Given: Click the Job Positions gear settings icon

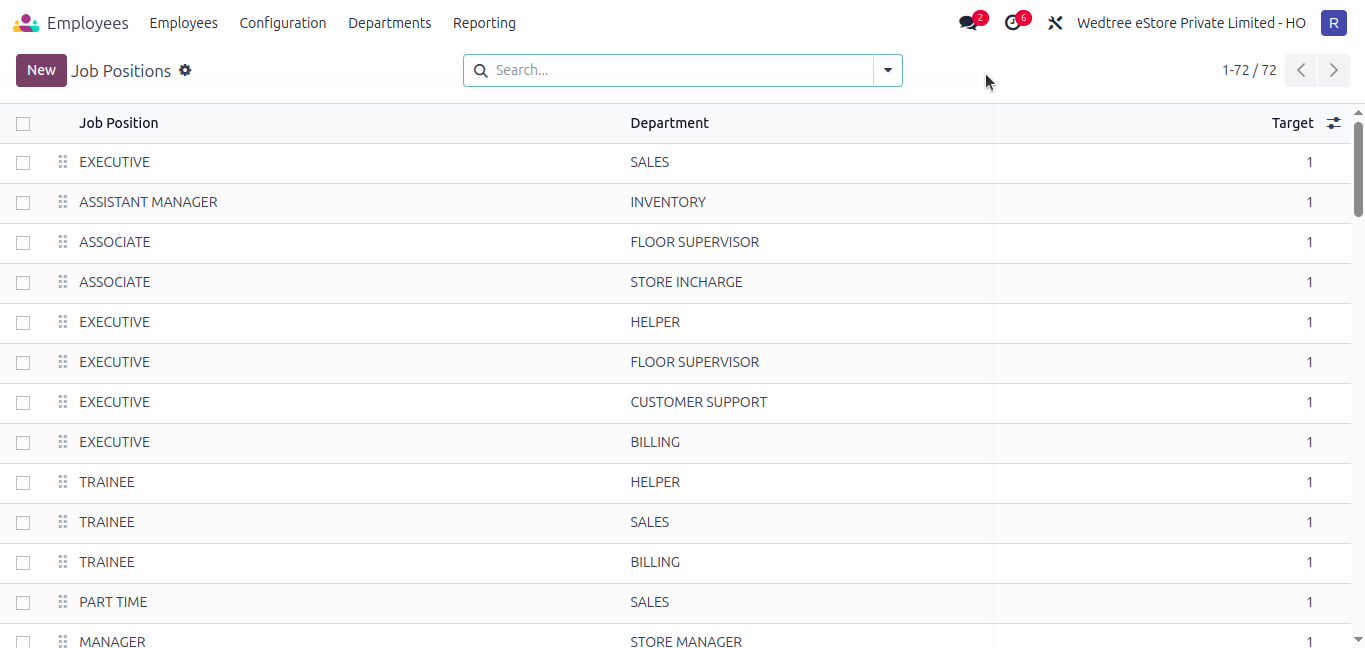Looking at the screenshot, I should click(x=185, y=70).
